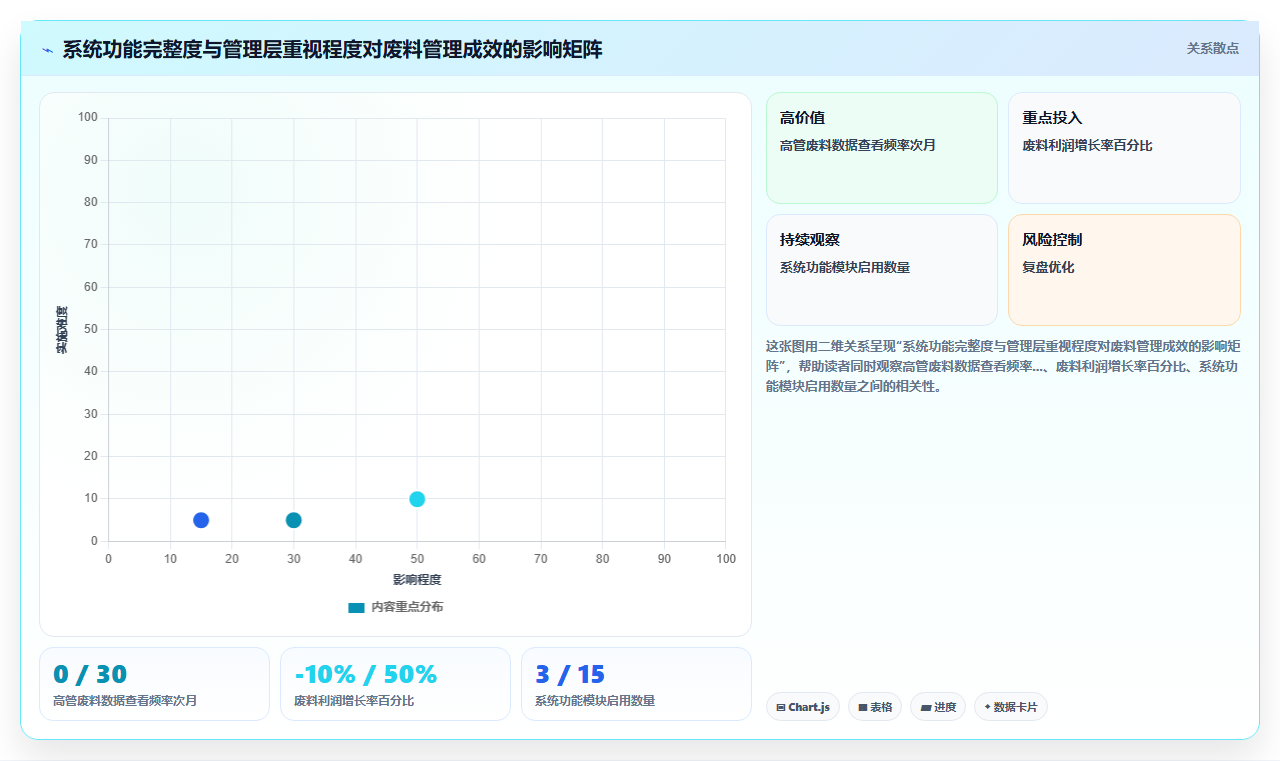
Task: Click the Chart.js chip icon
Action: pyautogui.click(x=781, y=707)
